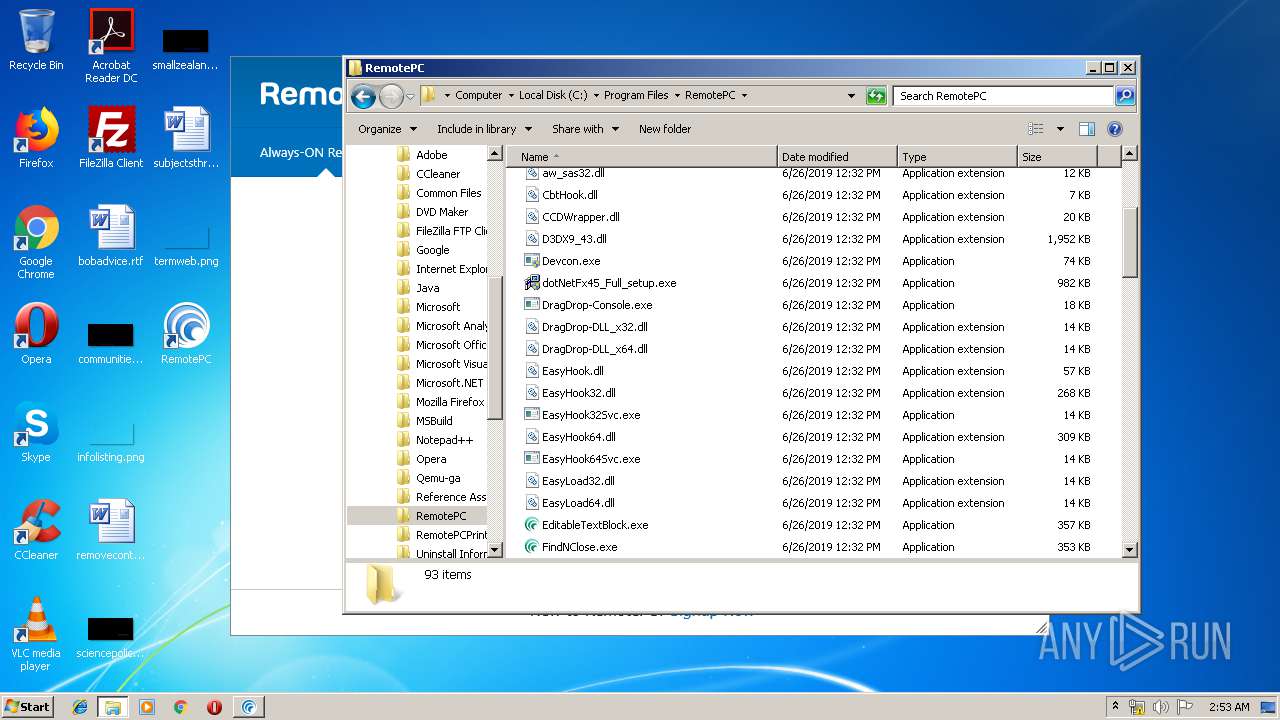Click the search magnifier icon
Image resolution: width=1280 pixels, height=720 pixels.
(x=1125, y=96)
